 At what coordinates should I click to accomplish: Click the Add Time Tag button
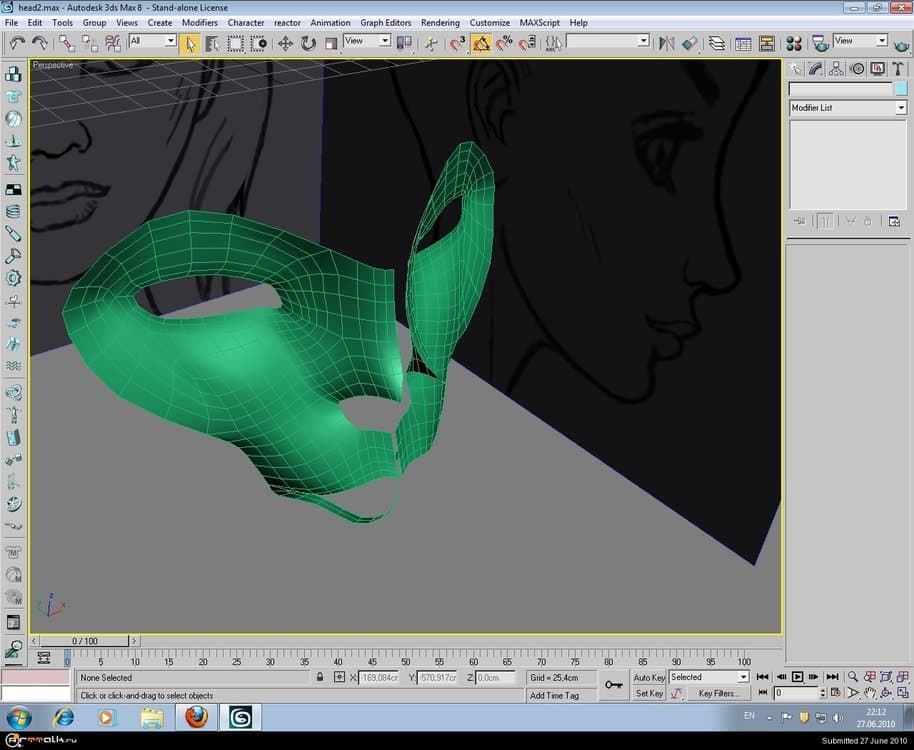tap(555, 695)
